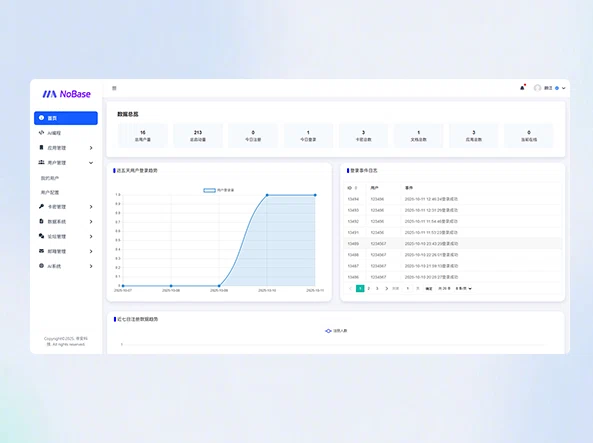Click the globe icon in sidebar

42,266
